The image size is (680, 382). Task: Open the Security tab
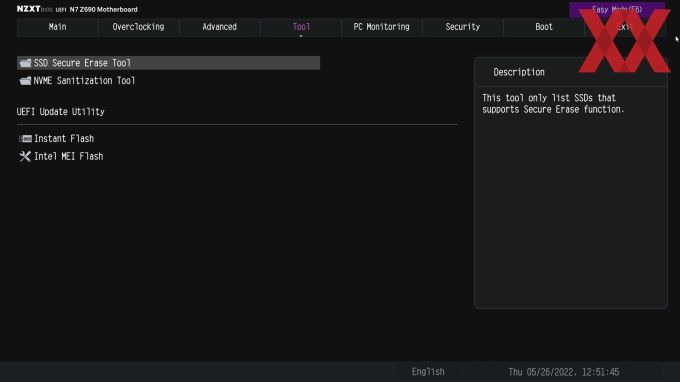463,27
